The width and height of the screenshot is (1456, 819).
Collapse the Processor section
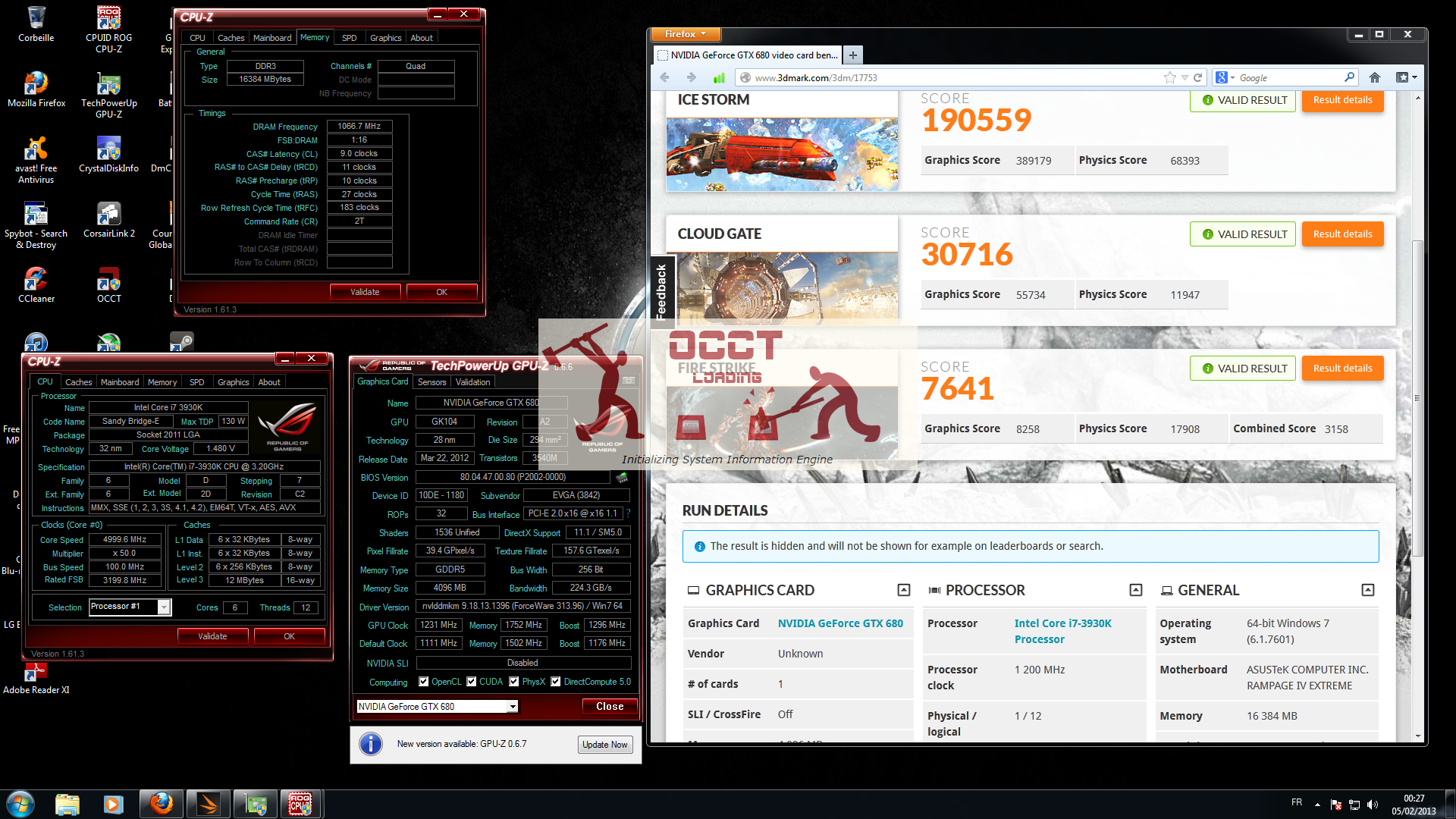pos(1136,590)
